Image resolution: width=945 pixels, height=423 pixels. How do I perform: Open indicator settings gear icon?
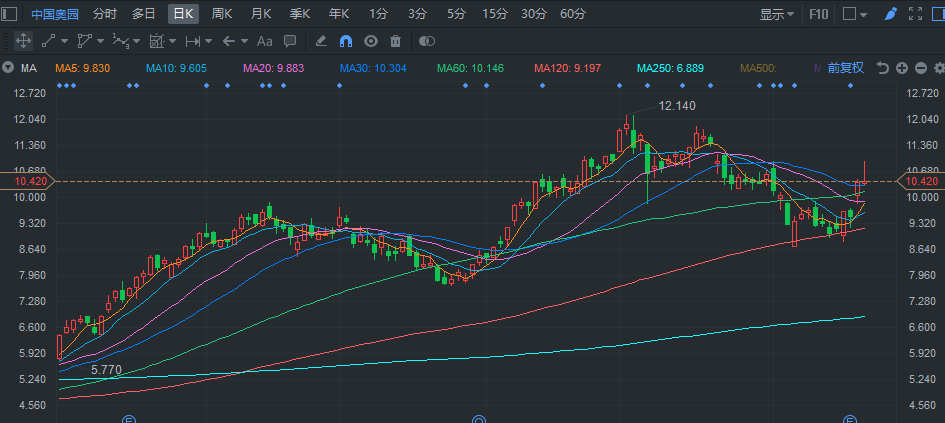(x=939, y=68)
